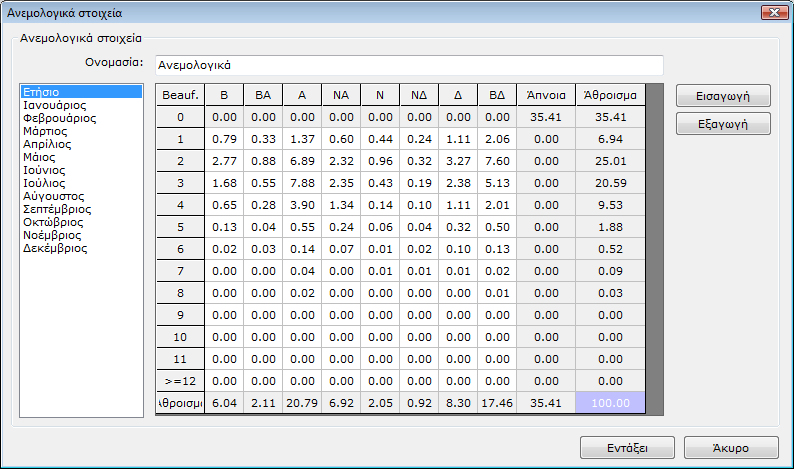Click the 20.79 total cell for Α
The image size is (794, 469).
click(302, 403)
